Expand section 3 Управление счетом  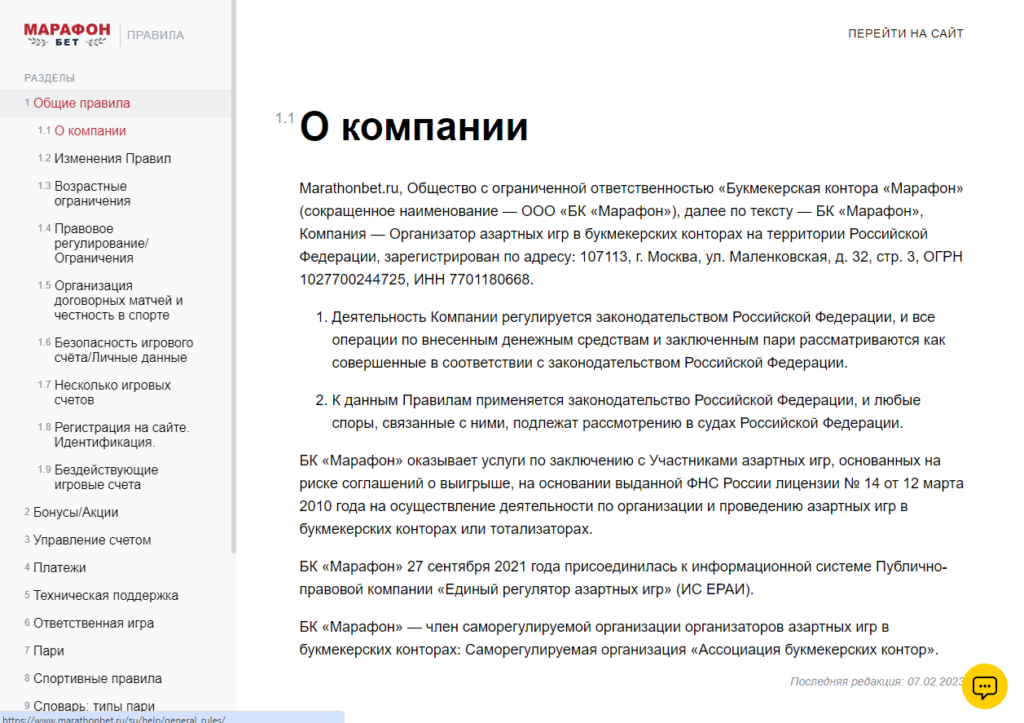(92, 540)
